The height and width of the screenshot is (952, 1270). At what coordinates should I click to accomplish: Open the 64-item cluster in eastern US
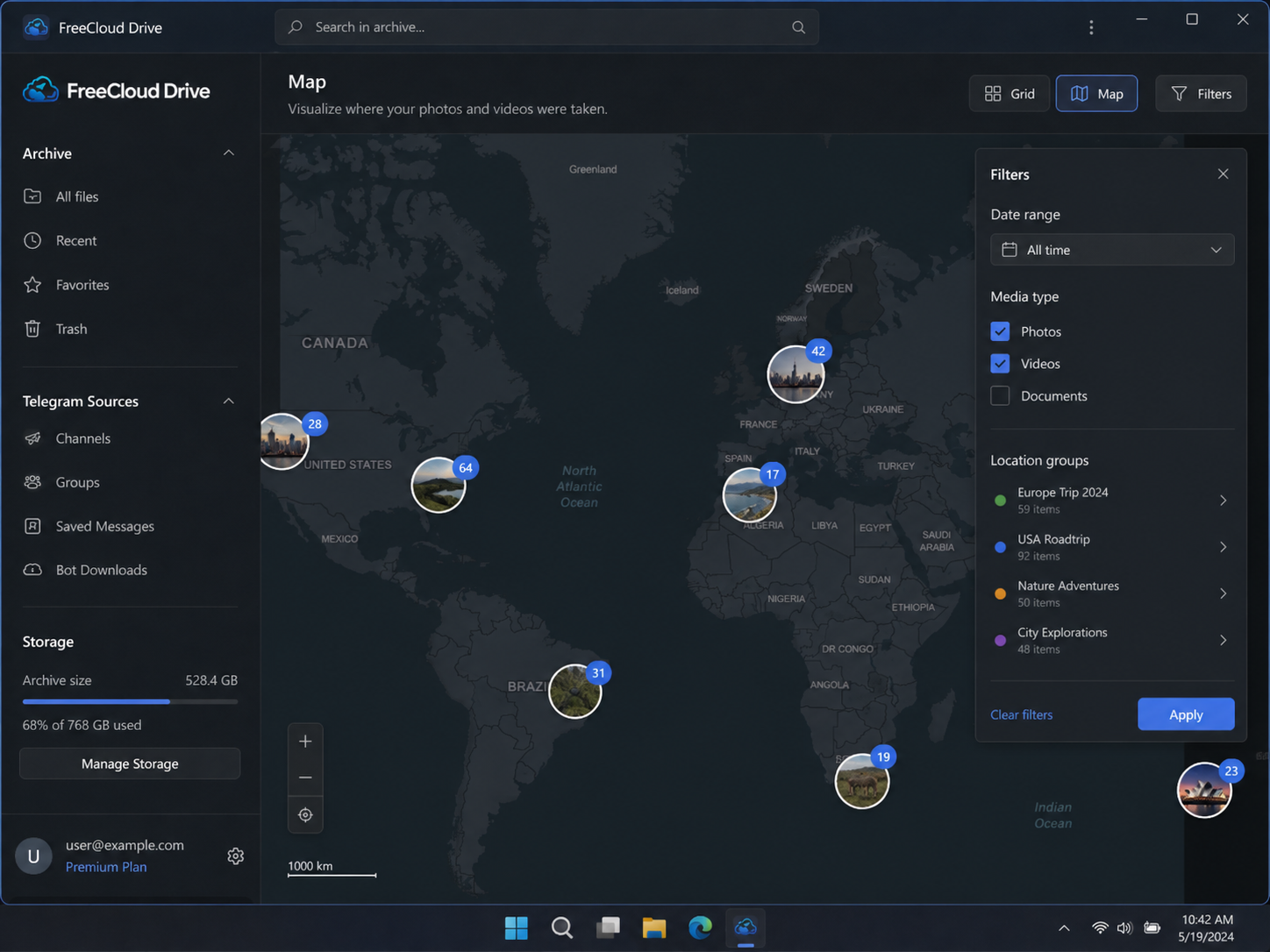point(439,485)
